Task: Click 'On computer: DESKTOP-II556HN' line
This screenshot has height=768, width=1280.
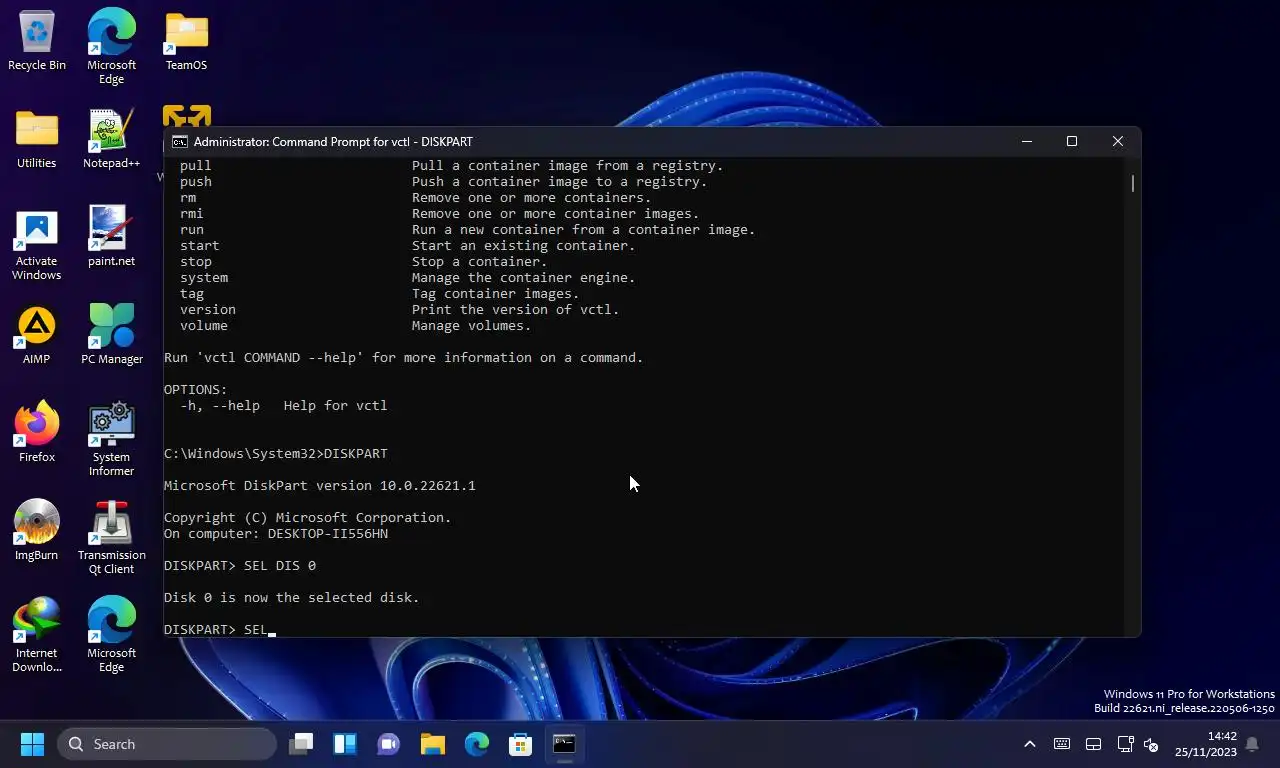Action: [276, 534]
